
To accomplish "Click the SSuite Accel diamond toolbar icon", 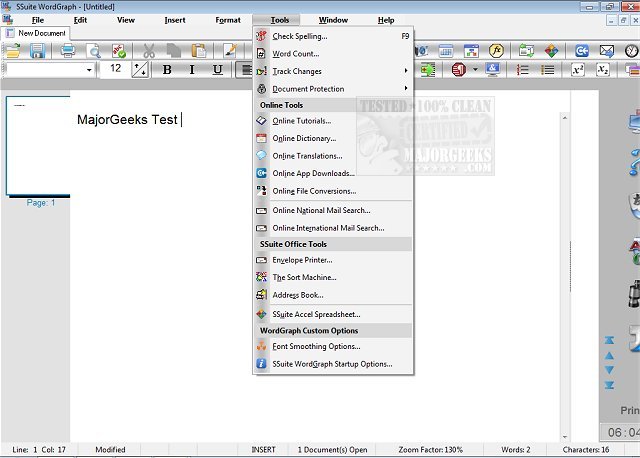I will point(551,51).
